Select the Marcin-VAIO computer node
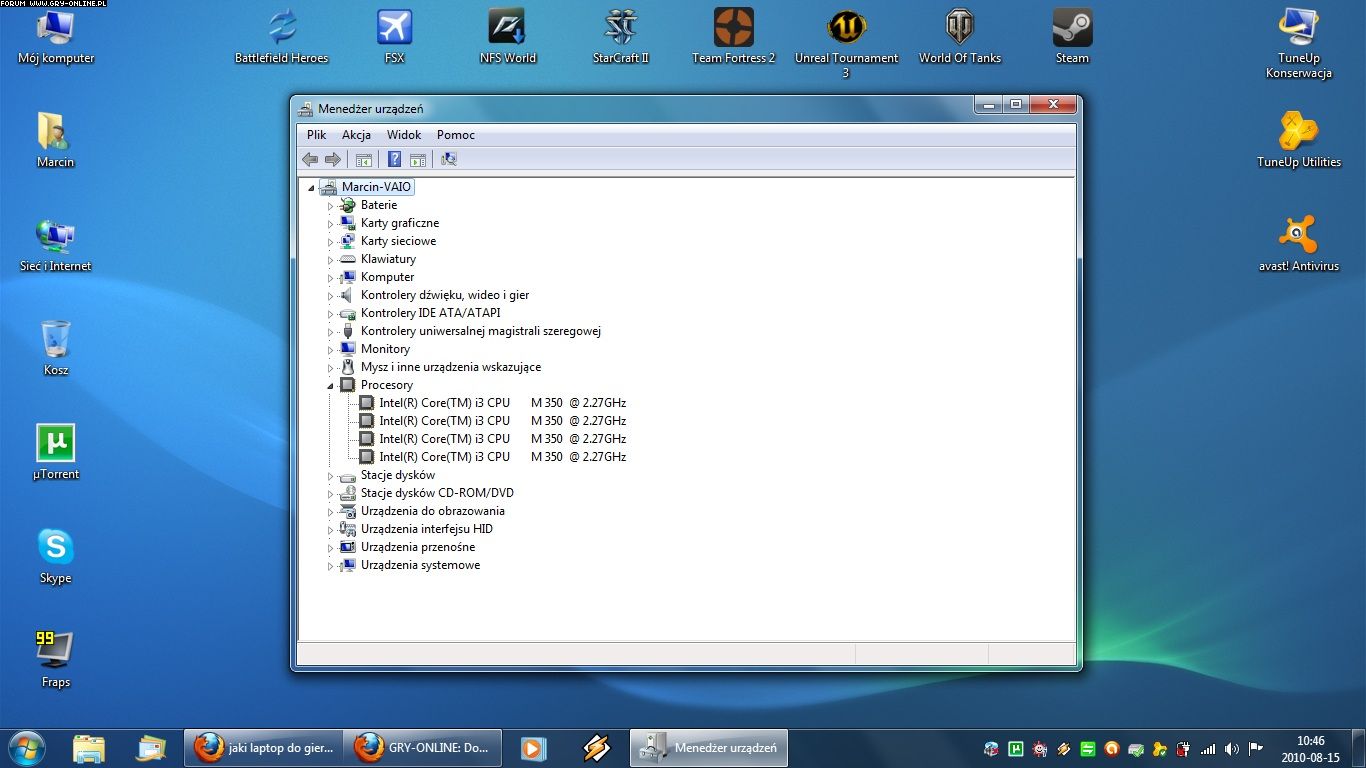 pos(376,187)
